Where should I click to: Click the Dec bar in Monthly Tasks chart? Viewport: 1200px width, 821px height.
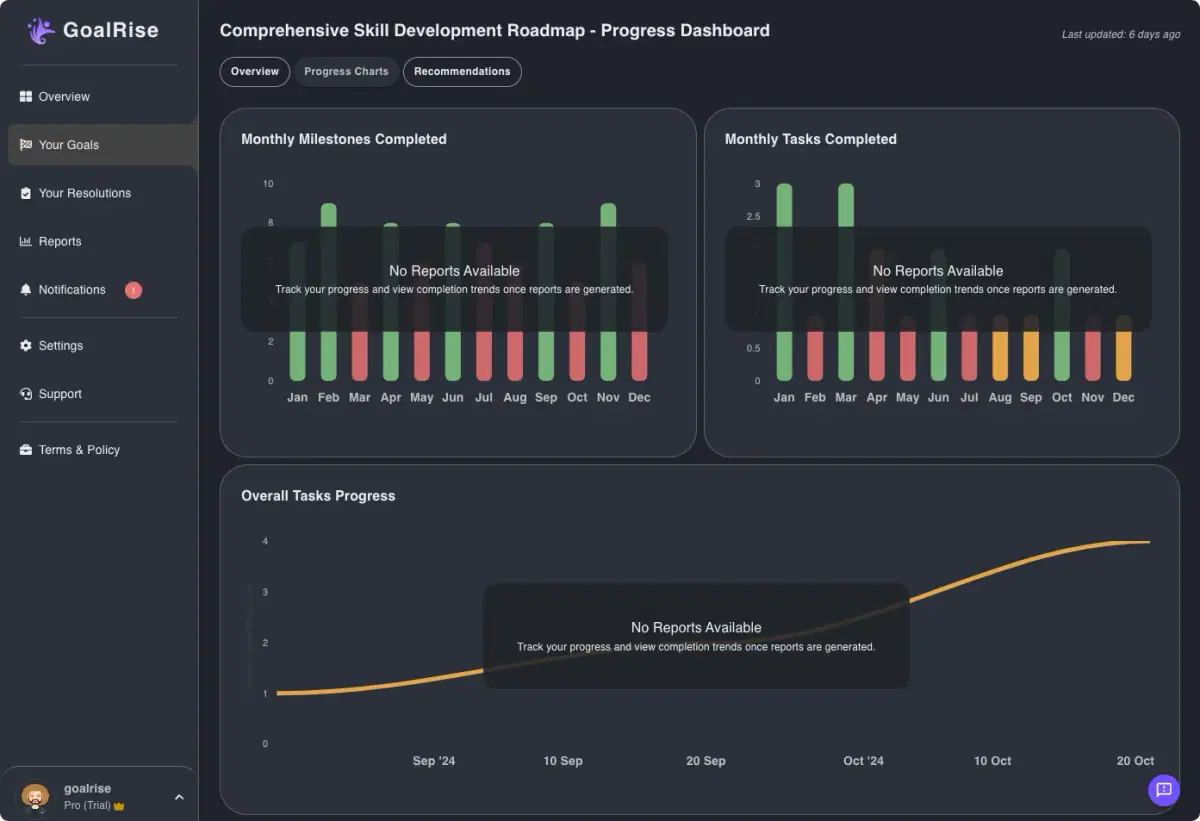(1124, 348)
